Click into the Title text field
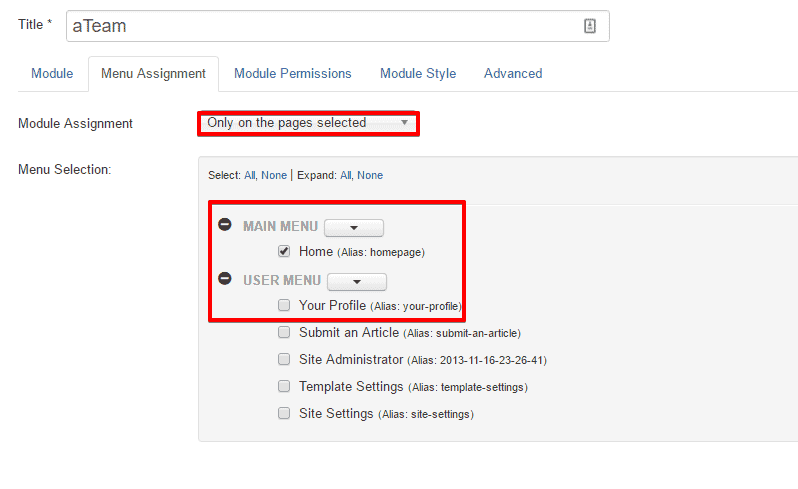This screenshot has height=489, width=798. 320,27
